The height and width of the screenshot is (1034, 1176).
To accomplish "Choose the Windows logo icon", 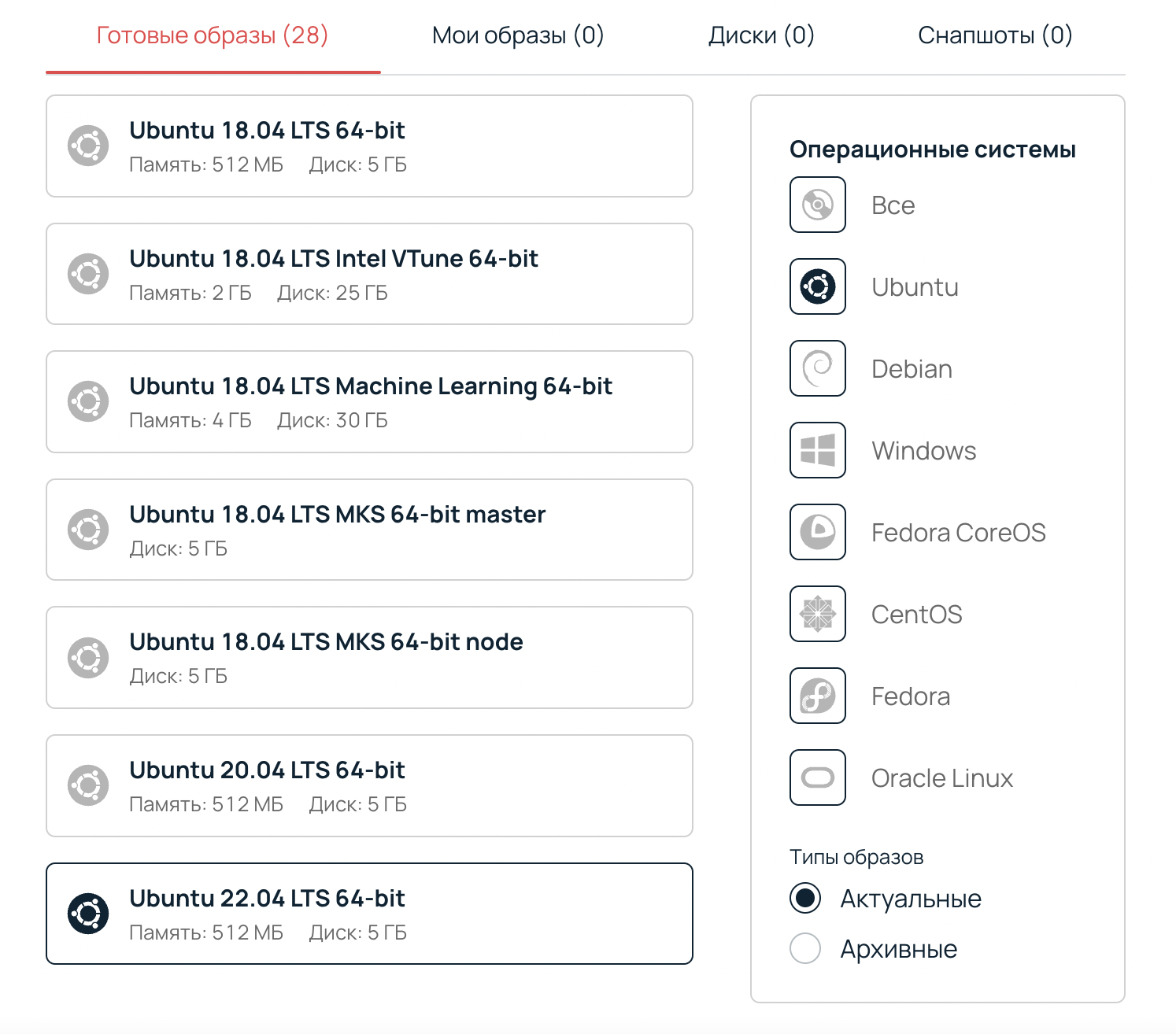I will click(x=818, y=450).
